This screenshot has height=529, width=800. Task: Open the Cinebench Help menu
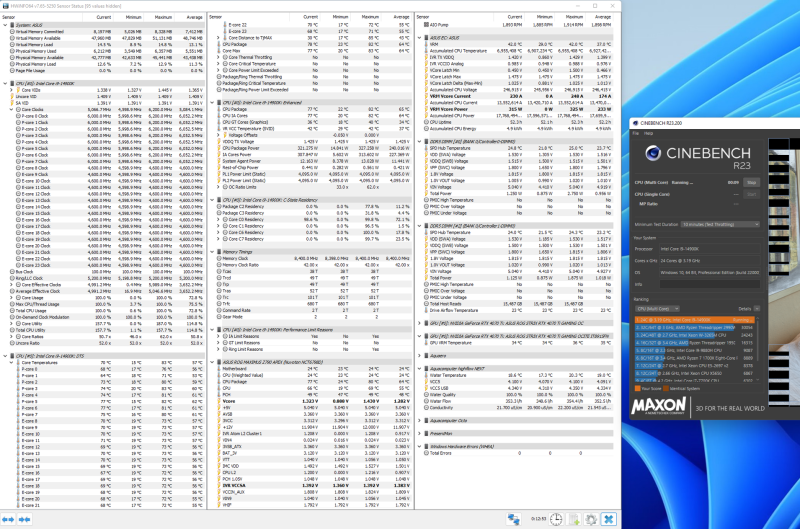point(648,133)
